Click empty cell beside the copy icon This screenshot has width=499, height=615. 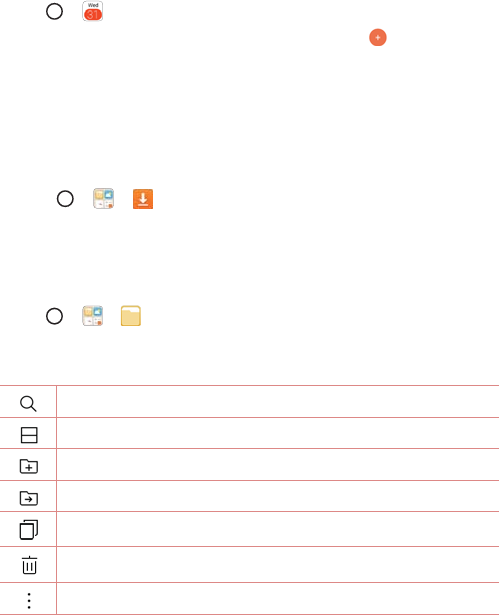pyautogui.click(x=278, y=529)
